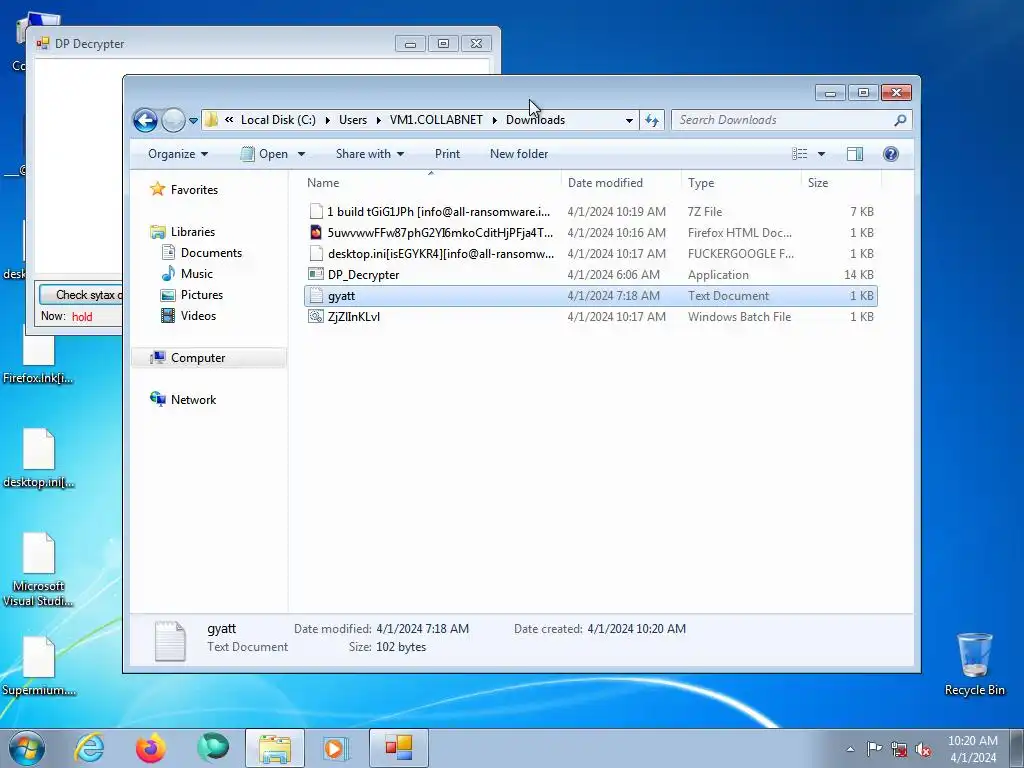1024x768 pixels.
Task: Launch Firefox from the taskbar
Action: click(150, 748)
